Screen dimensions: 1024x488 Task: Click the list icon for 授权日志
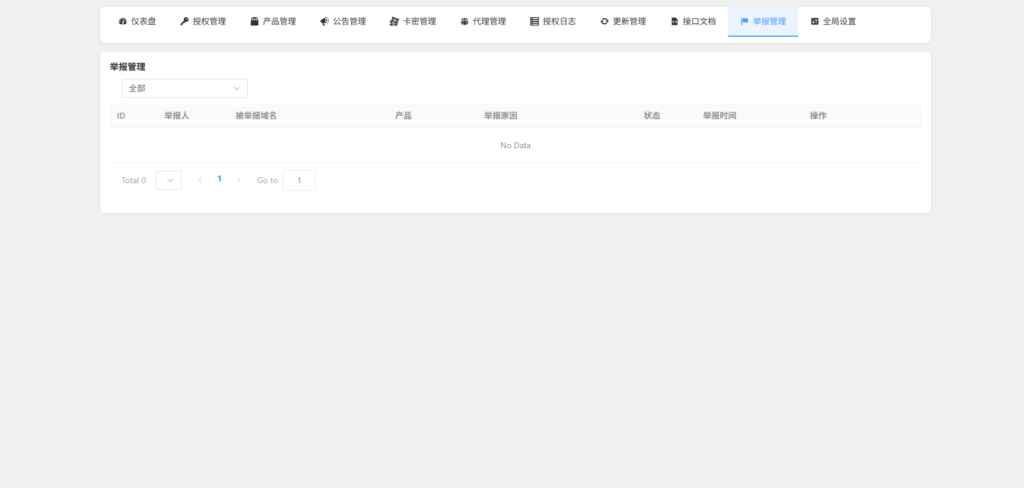pos(534,21)
